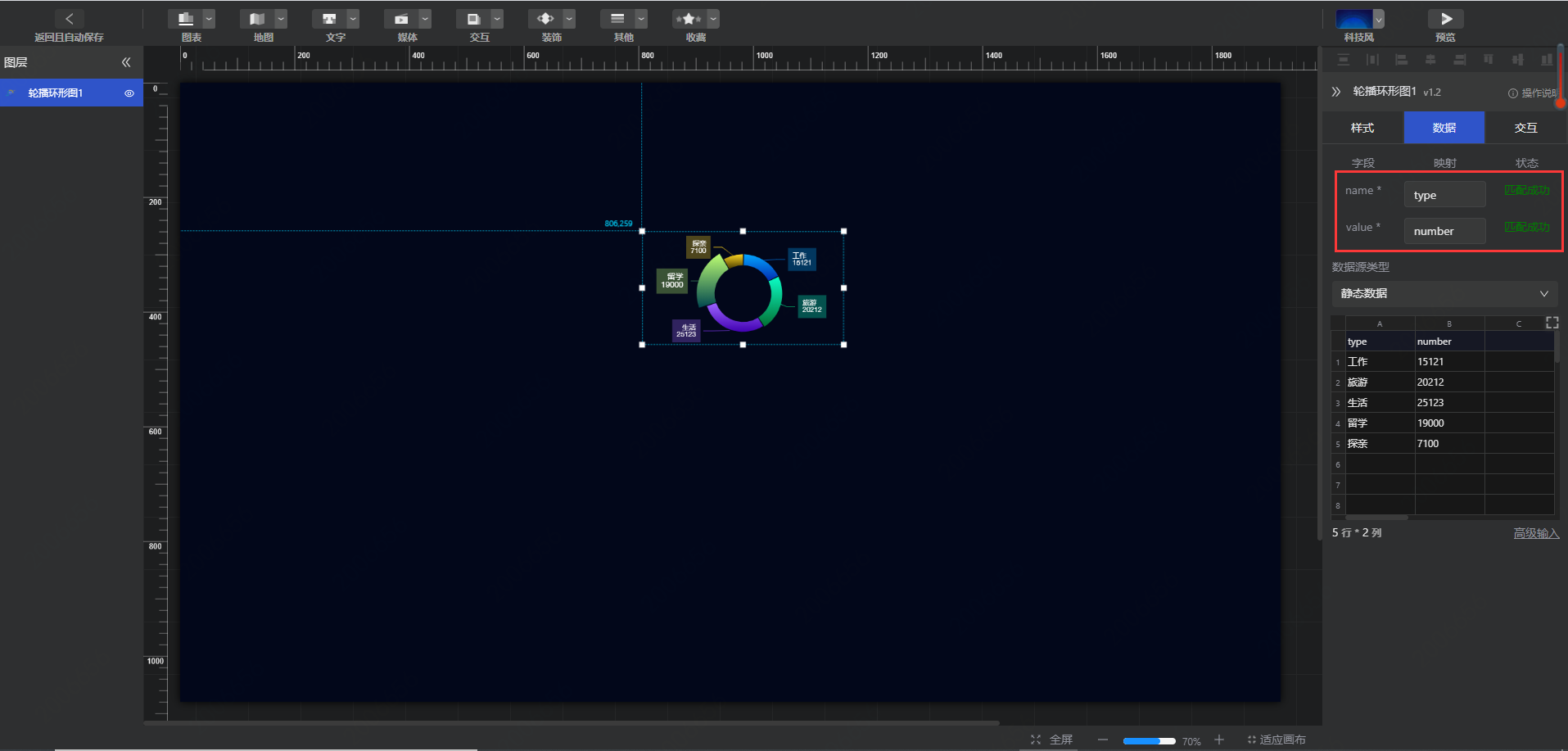Image resolution: width=1568 pixels, height=751 pixels.
Task: Click the zoom in plus icon
Action: (1219, 740)
